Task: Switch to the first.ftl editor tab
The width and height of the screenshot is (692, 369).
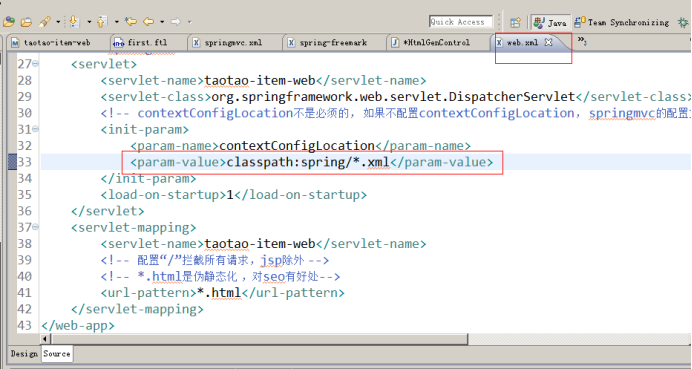Action: pyautogui.click(x=141, y=43)
